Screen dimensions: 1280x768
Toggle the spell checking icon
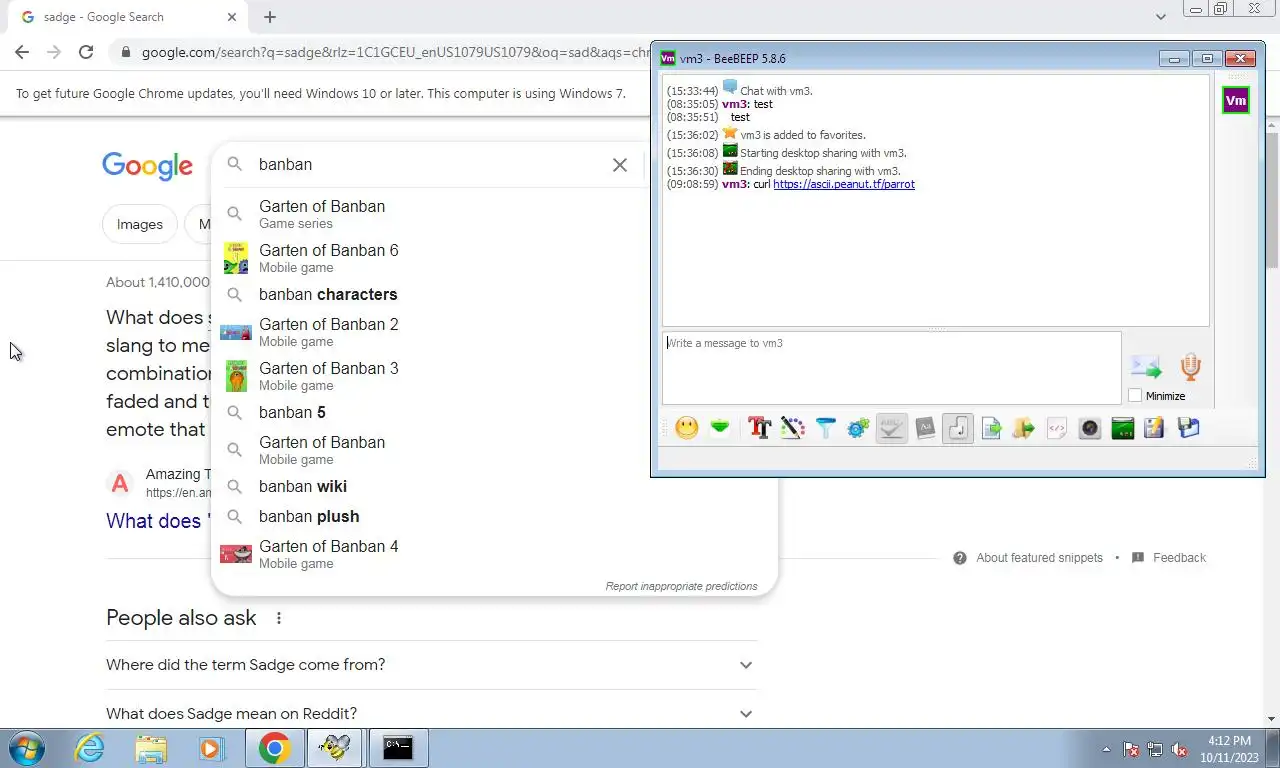click(891, 428)
